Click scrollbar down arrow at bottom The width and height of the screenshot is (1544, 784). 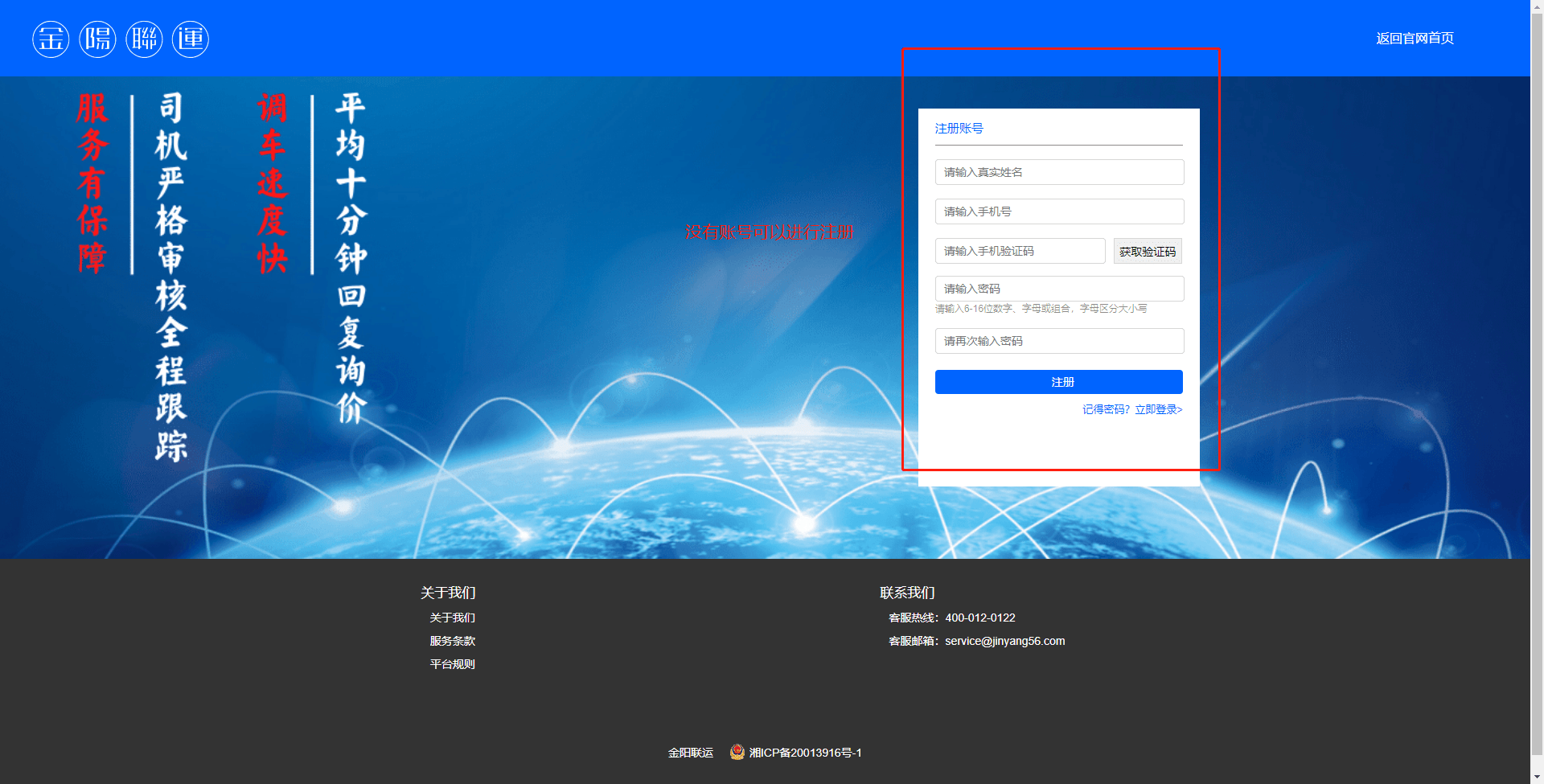pyautogui.click(x=1537, y=778)
